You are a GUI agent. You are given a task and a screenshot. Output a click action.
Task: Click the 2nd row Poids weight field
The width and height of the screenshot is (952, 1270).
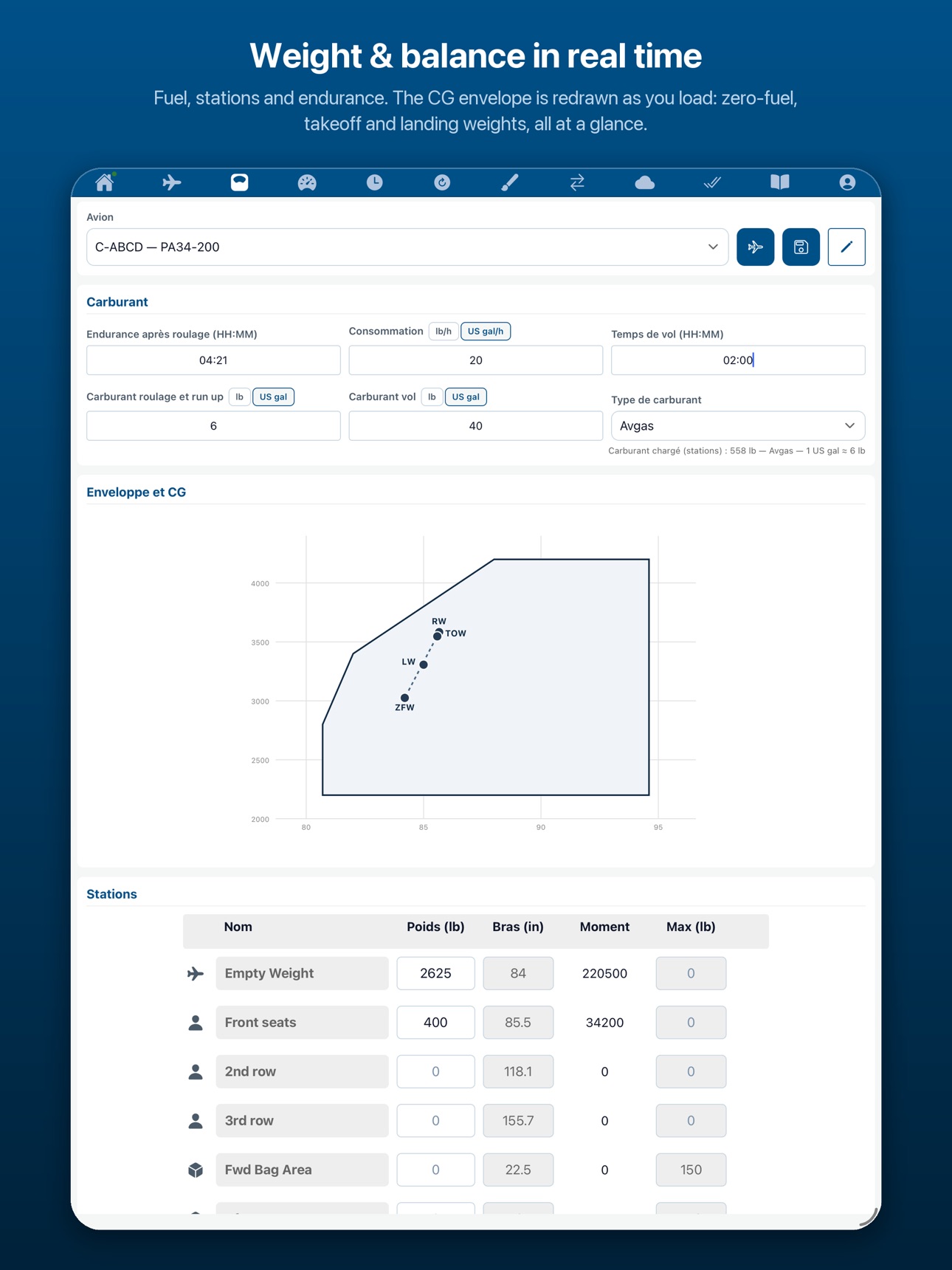[x=435, y=1071]
